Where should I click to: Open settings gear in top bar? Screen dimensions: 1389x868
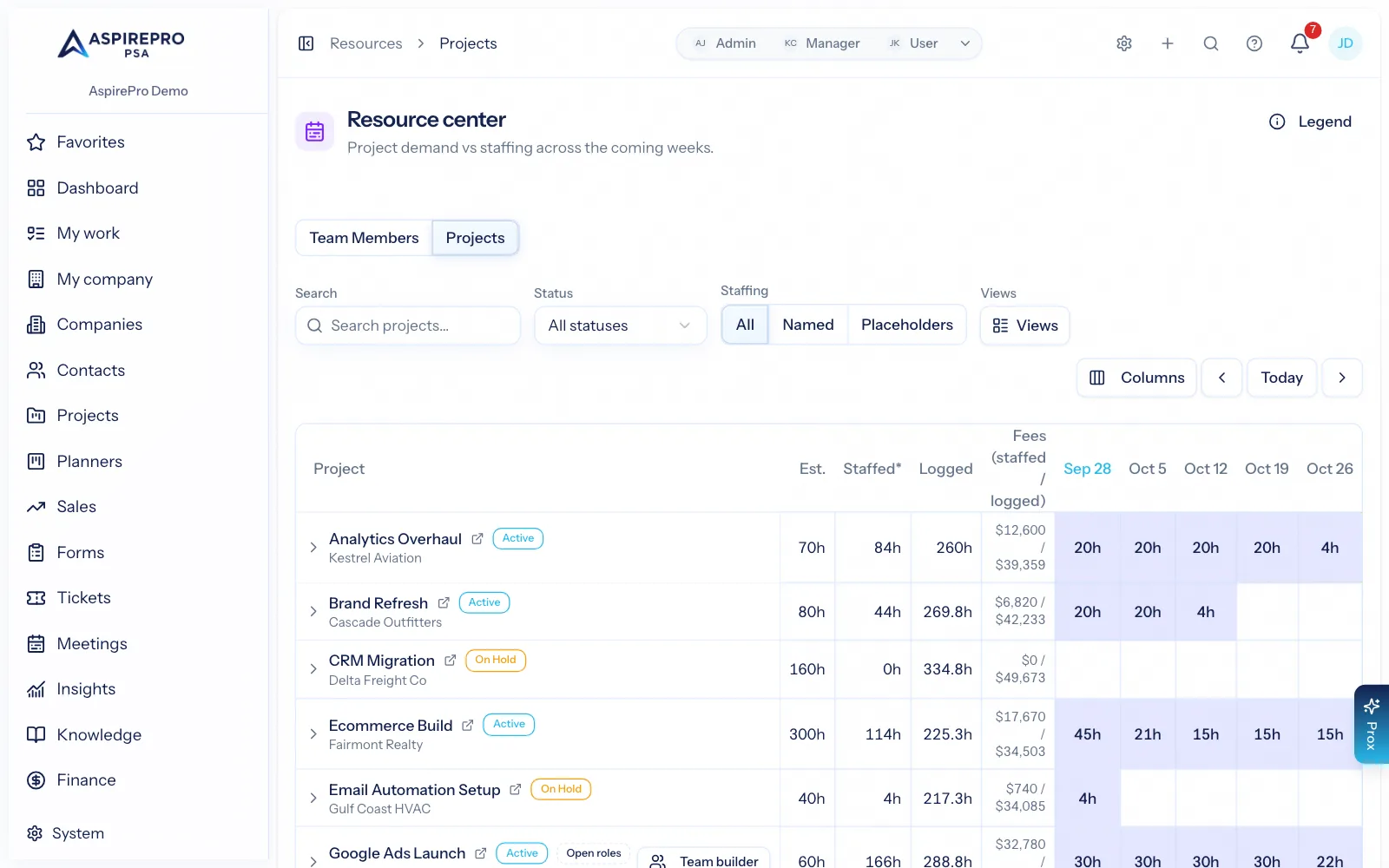click(x=1124, y=43)
